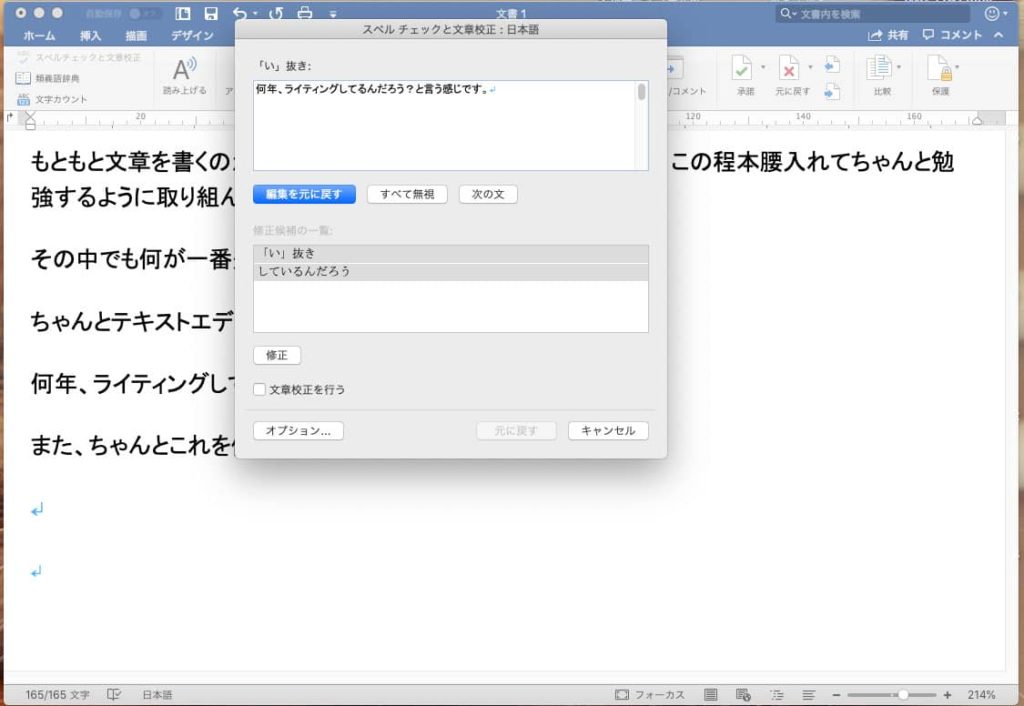
Task: Switch to outline view icon
Action: click(776, 695)
